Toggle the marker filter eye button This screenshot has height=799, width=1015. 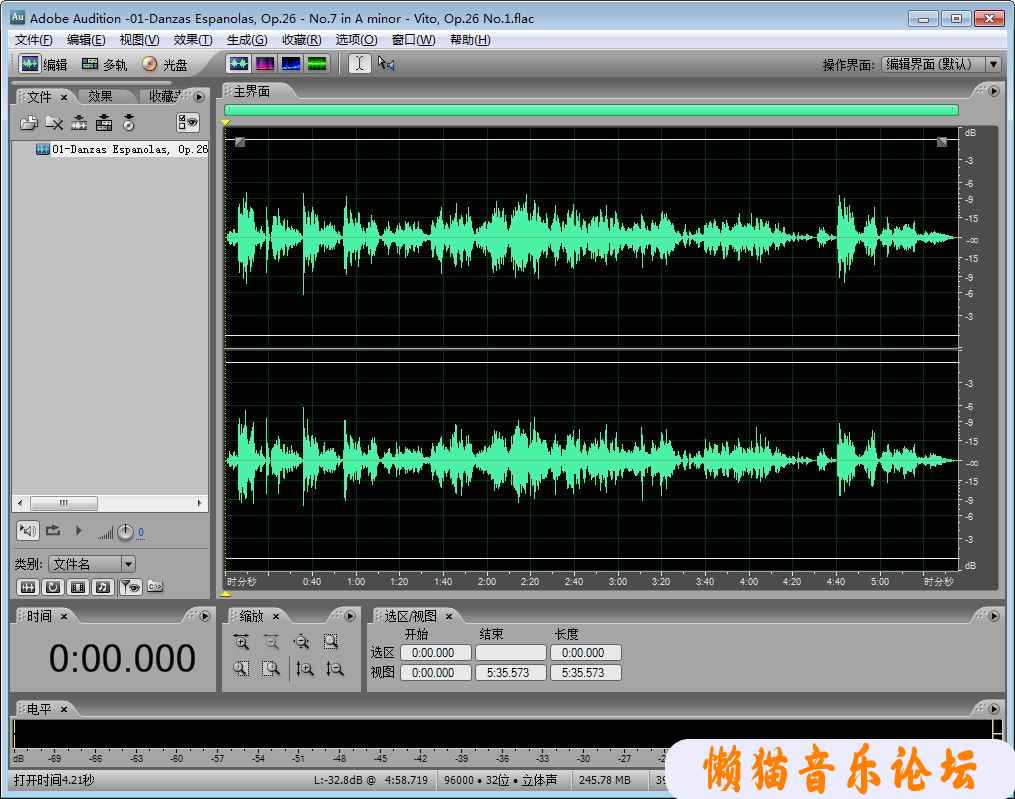(131, 587)
